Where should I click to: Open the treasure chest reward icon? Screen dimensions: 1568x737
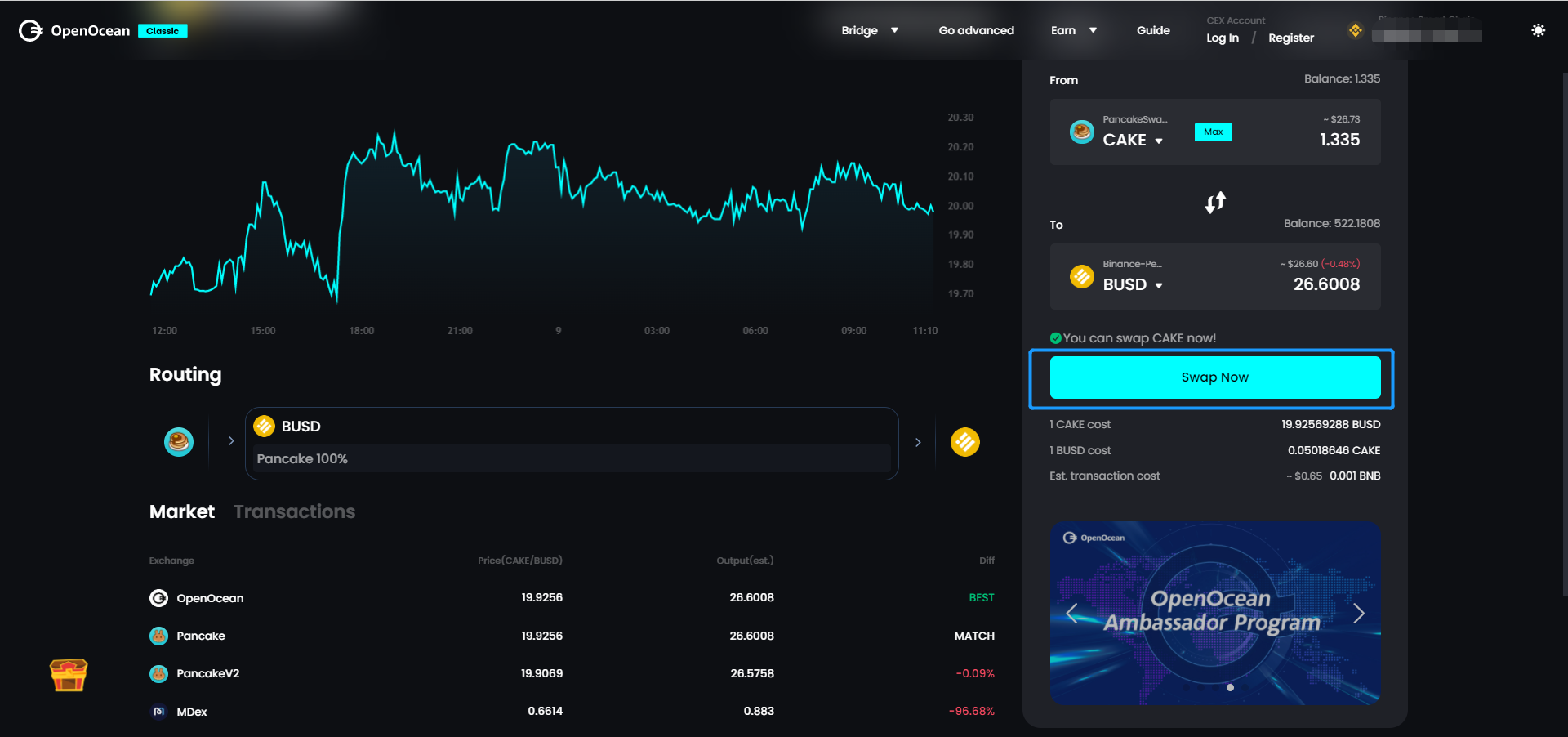click(69, 675)
